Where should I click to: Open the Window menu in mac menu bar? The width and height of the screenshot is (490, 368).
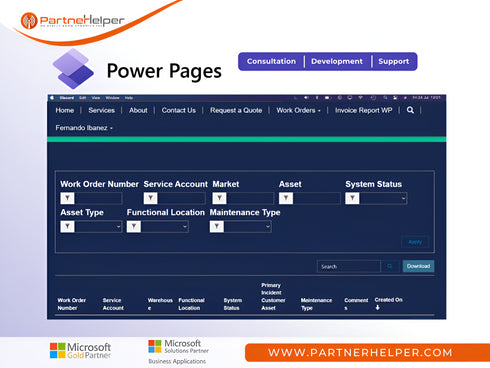point(112,98)
